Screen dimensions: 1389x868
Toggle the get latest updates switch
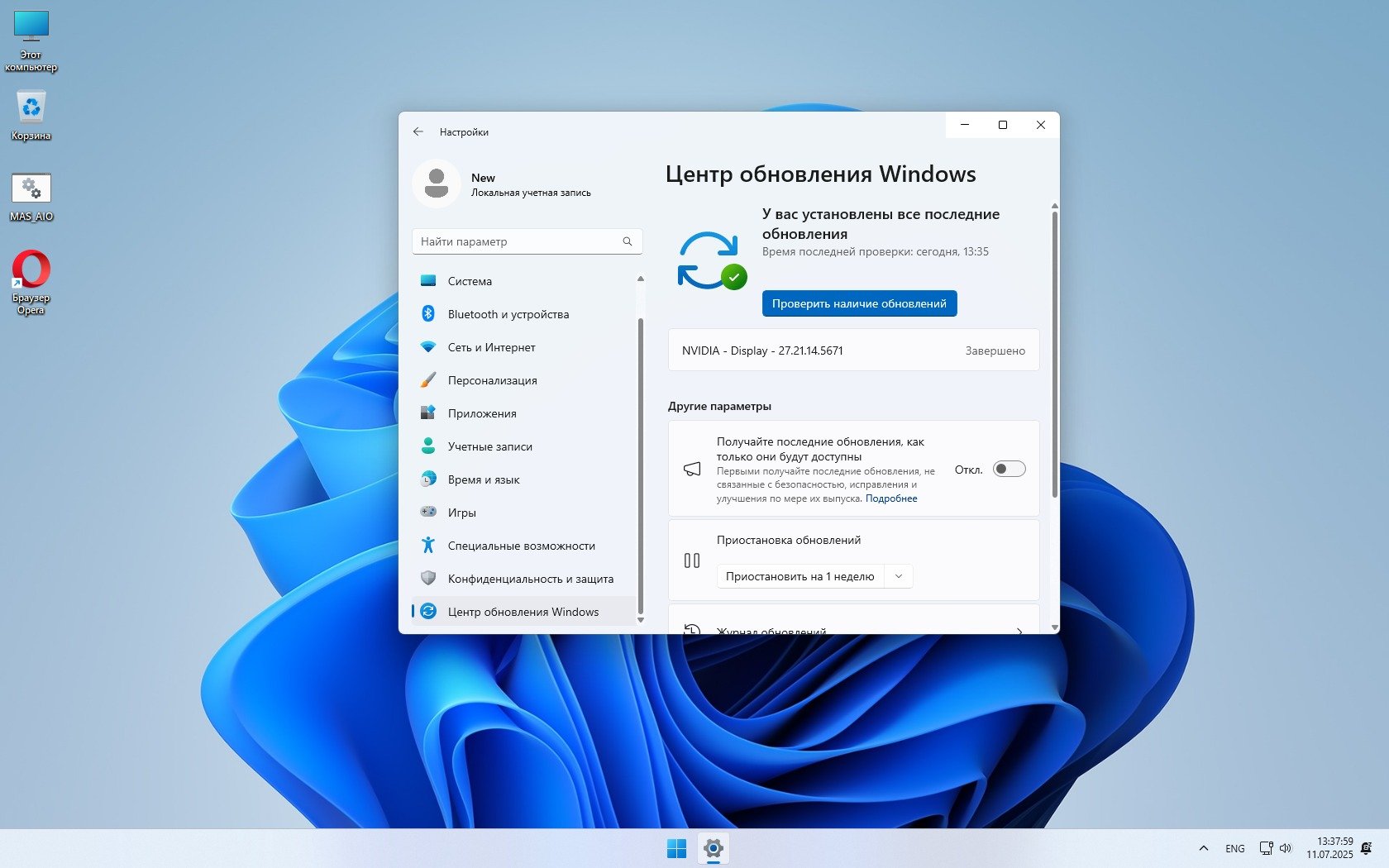click(1009, 470)
